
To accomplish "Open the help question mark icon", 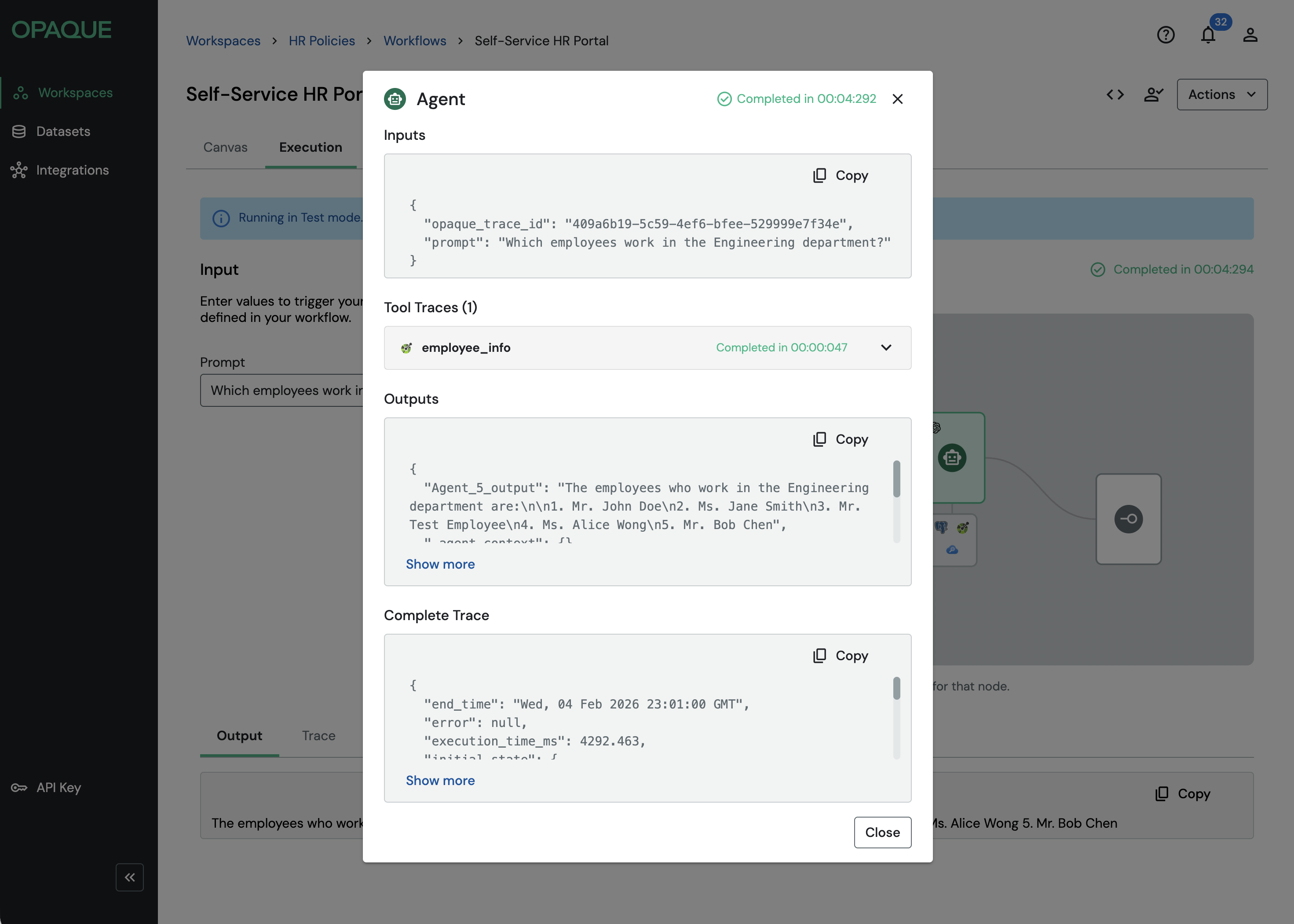I will pos(1166,35).
